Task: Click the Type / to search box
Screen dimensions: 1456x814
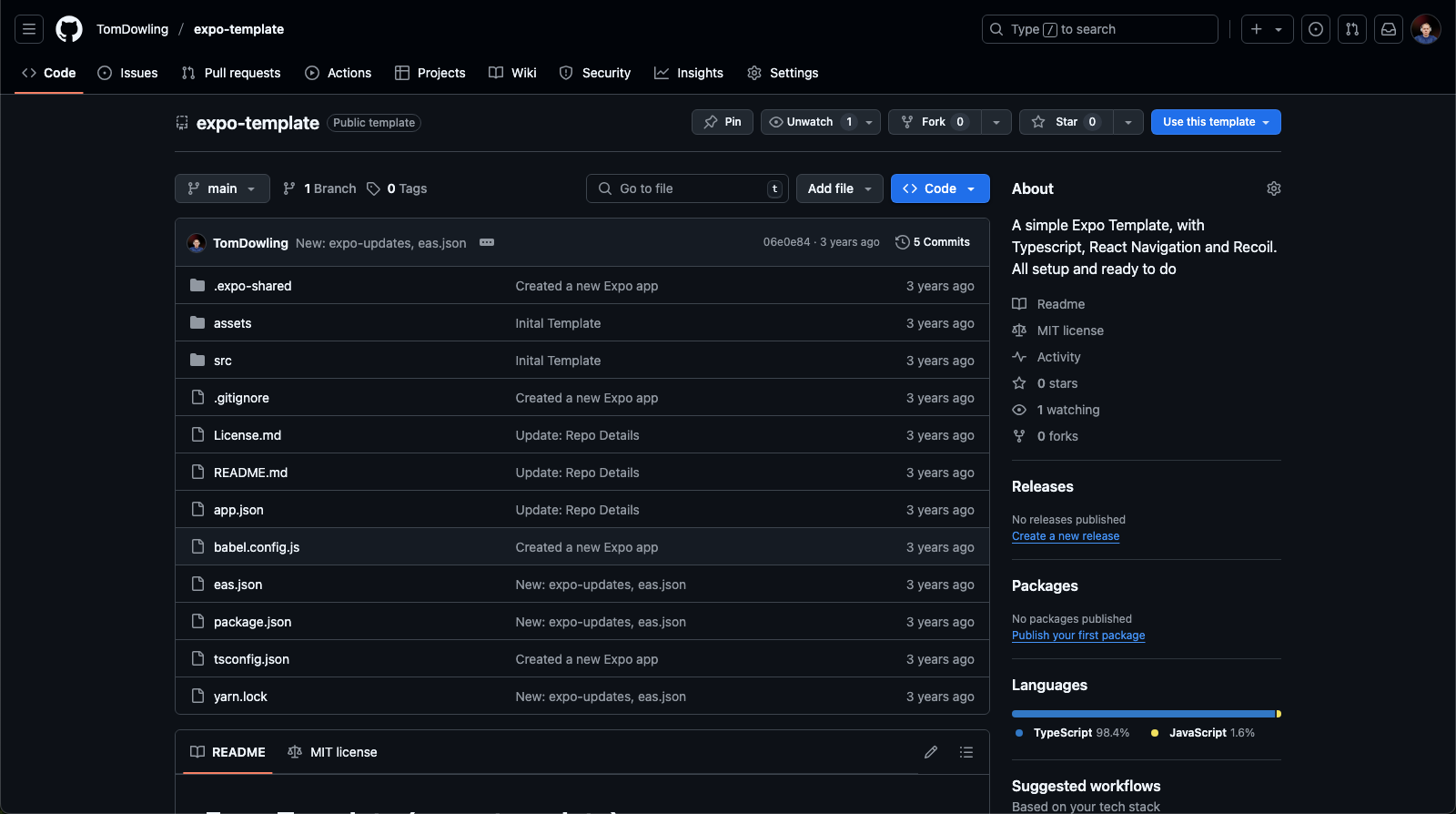Action: (1100, 29)
